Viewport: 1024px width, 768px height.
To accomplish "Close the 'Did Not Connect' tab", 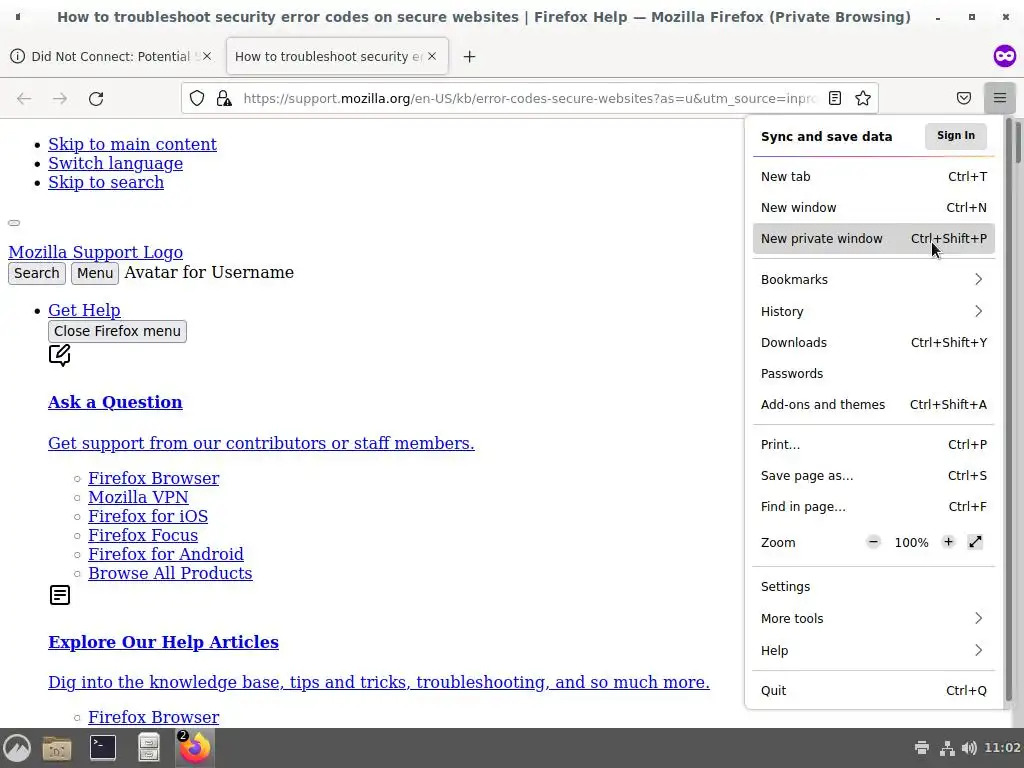I will coord(207,56).
